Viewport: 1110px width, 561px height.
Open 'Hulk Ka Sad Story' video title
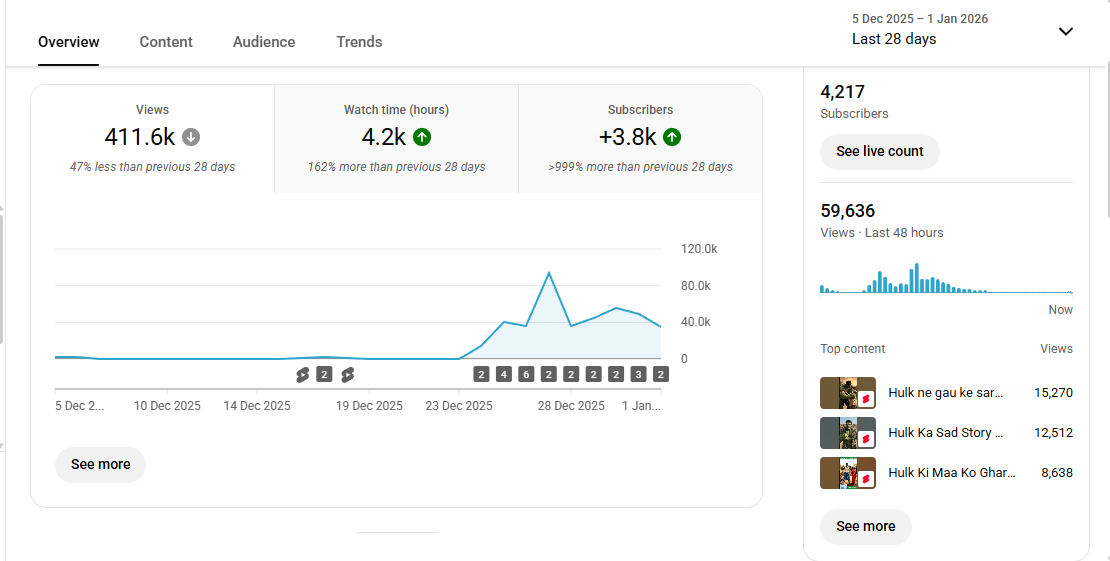946,433
